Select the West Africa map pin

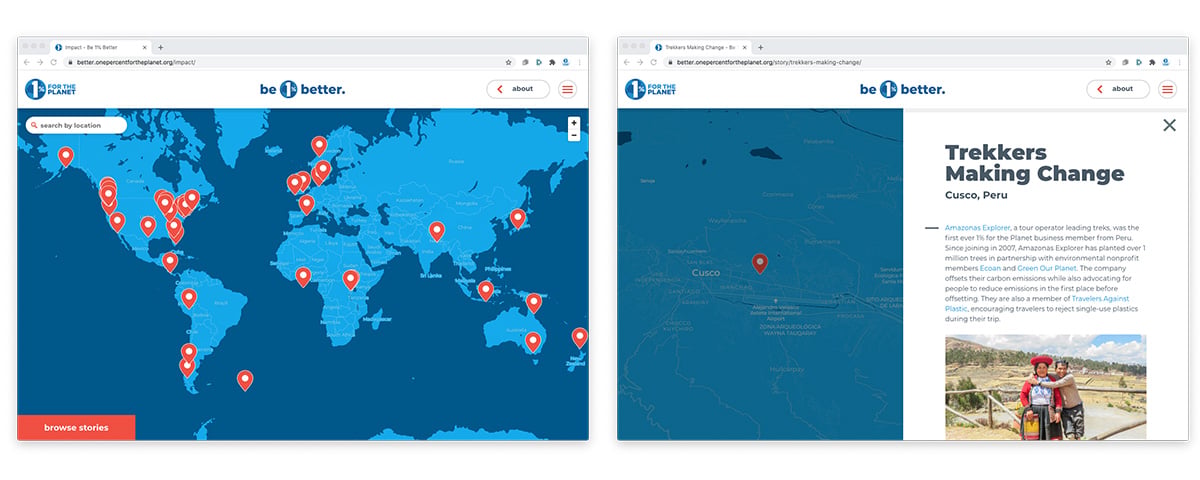tap(303, 277)
